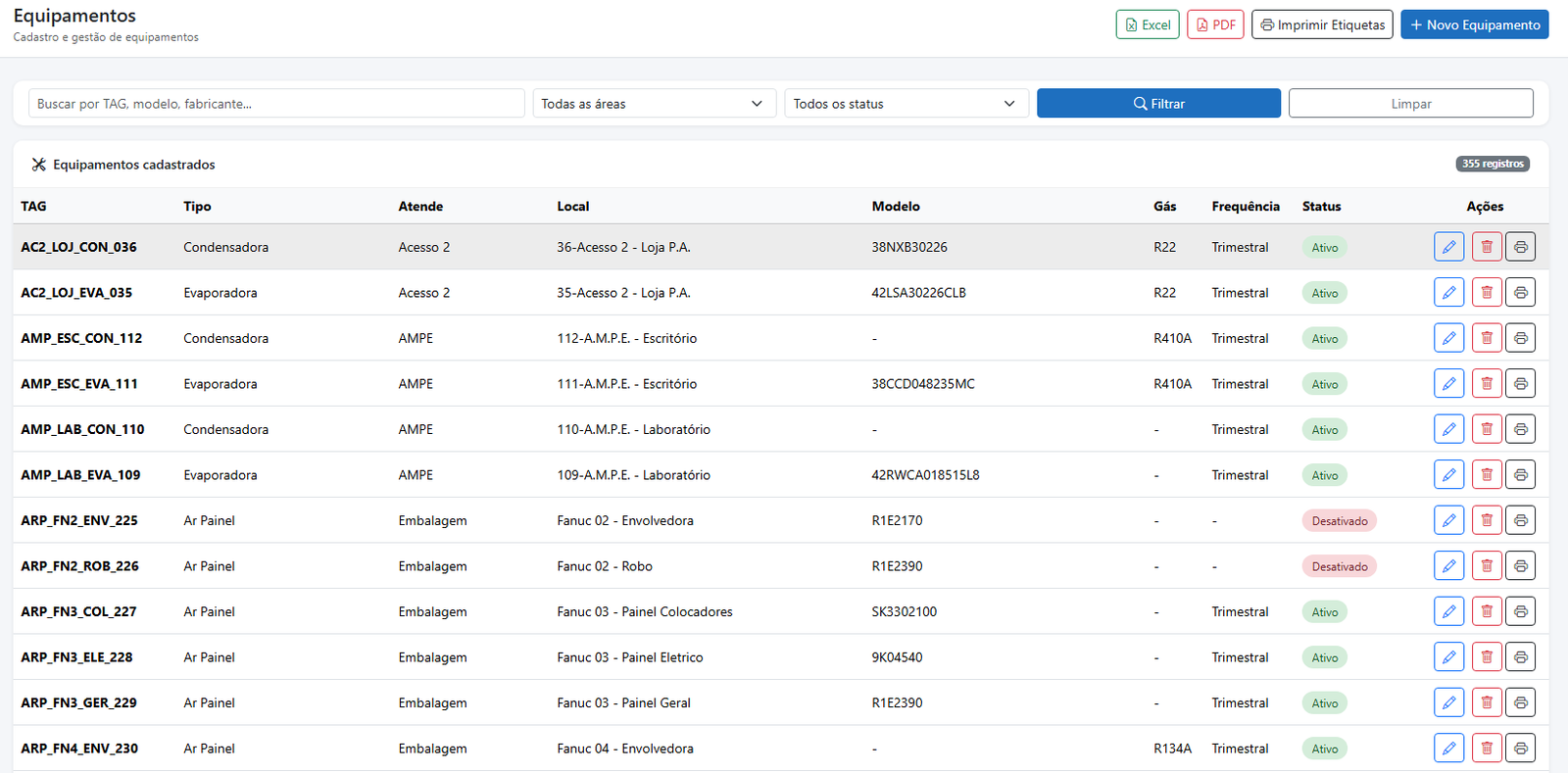
Task: Focus the TAG, modelo, fabricante search field
Action: click(x=276, y=103)
